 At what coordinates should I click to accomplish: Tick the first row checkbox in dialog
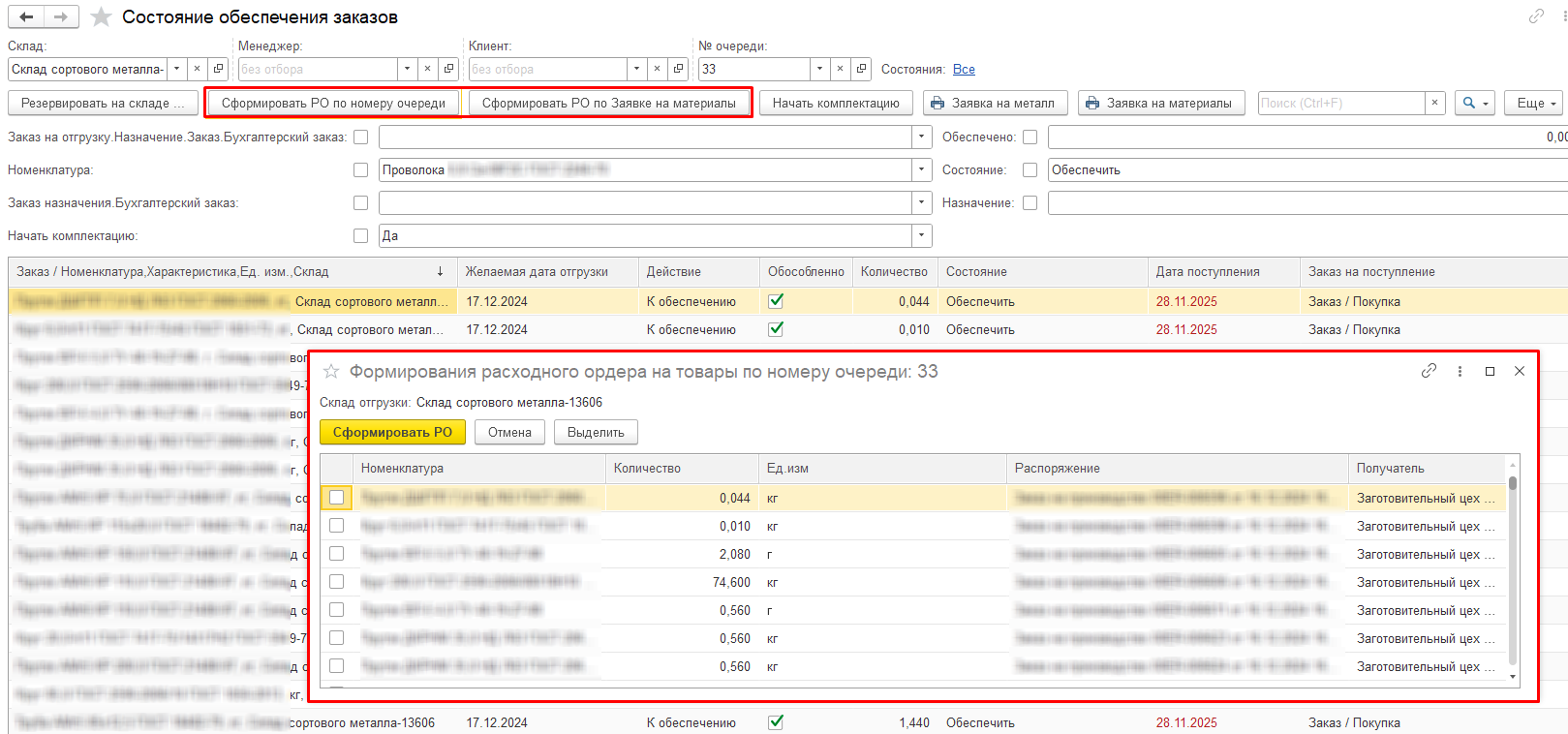[336, 498]
